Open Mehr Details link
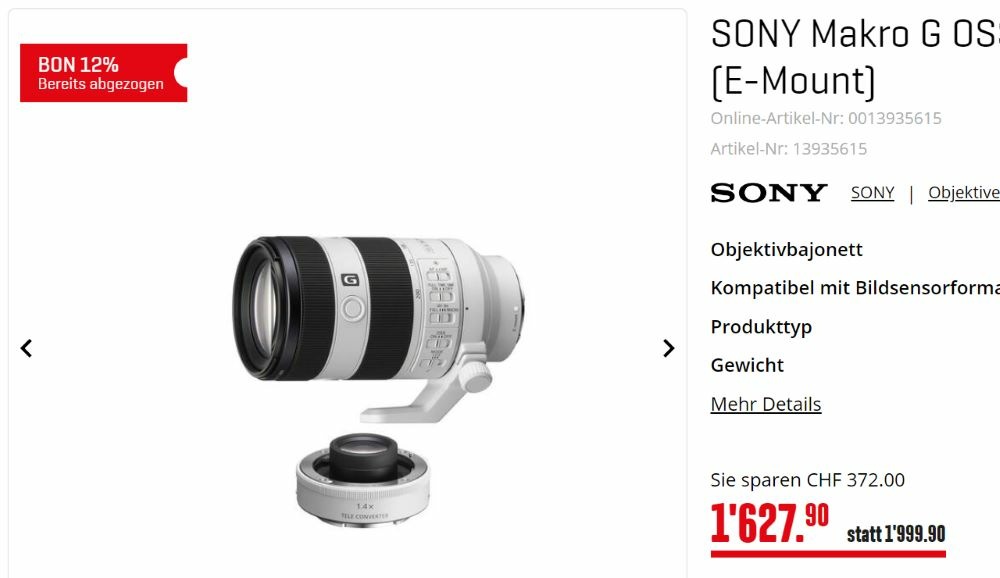 pos(766,404)
